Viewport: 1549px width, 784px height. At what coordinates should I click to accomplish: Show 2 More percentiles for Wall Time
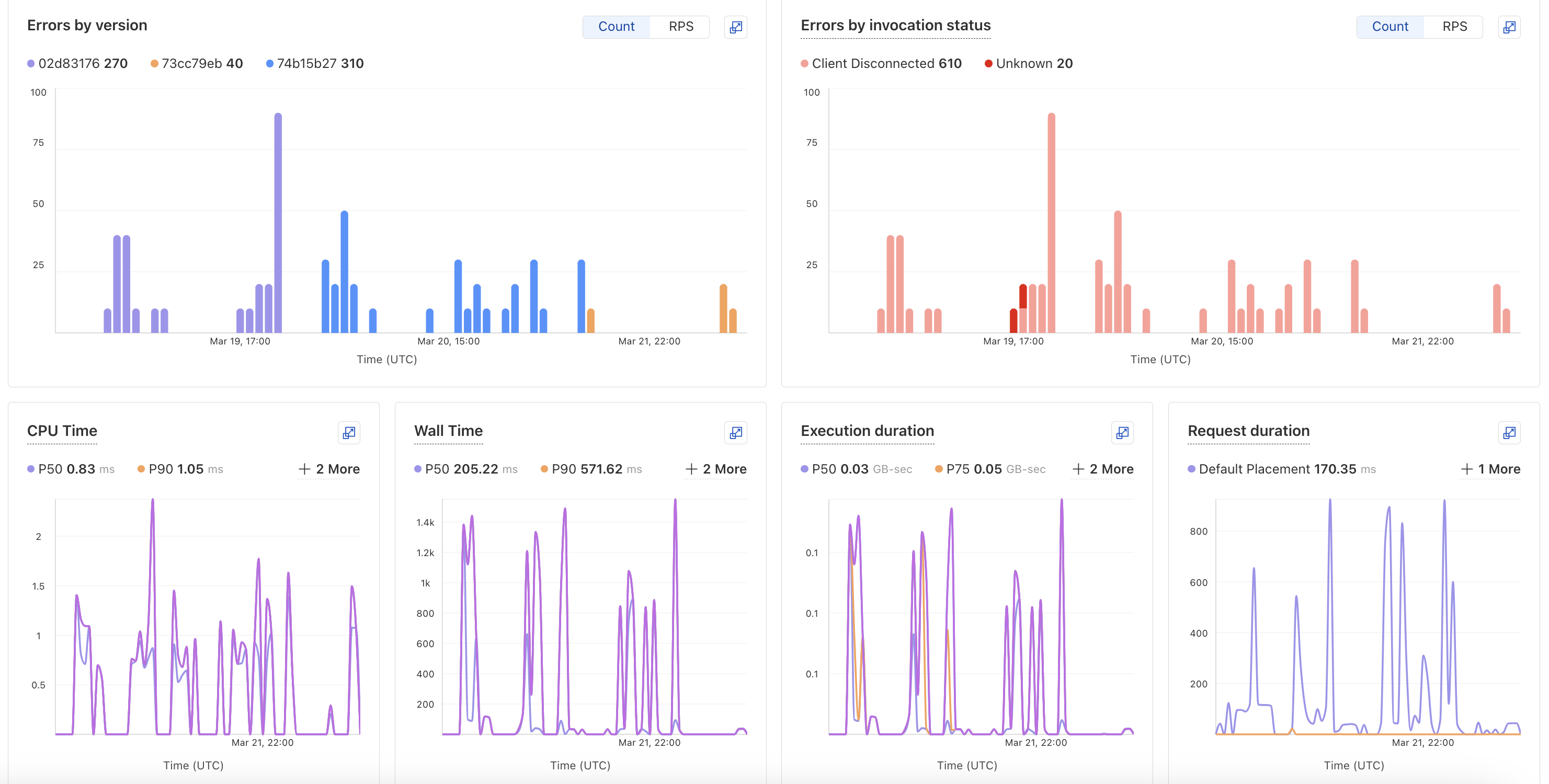click(x=715, y=469)
